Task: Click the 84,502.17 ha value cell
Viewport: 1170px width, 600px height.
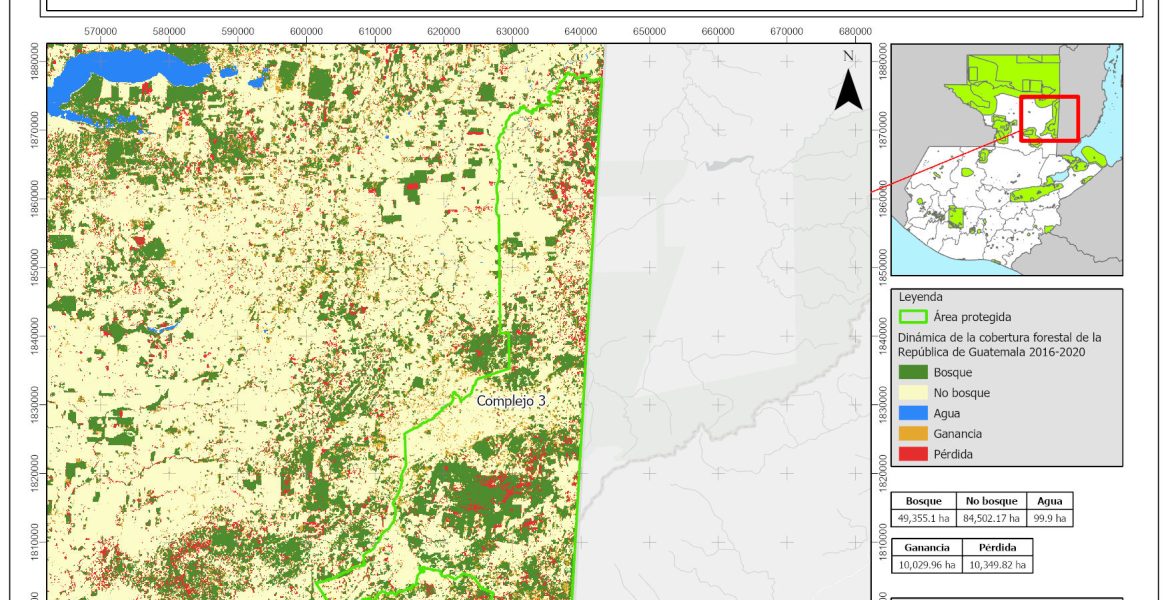Action: click(x=991, y=518)
